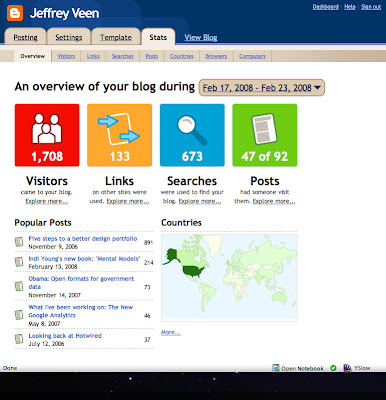Screen dimensions: 386x400
Task: Click the orange Blogger logo icon
Action: point(15,13)
